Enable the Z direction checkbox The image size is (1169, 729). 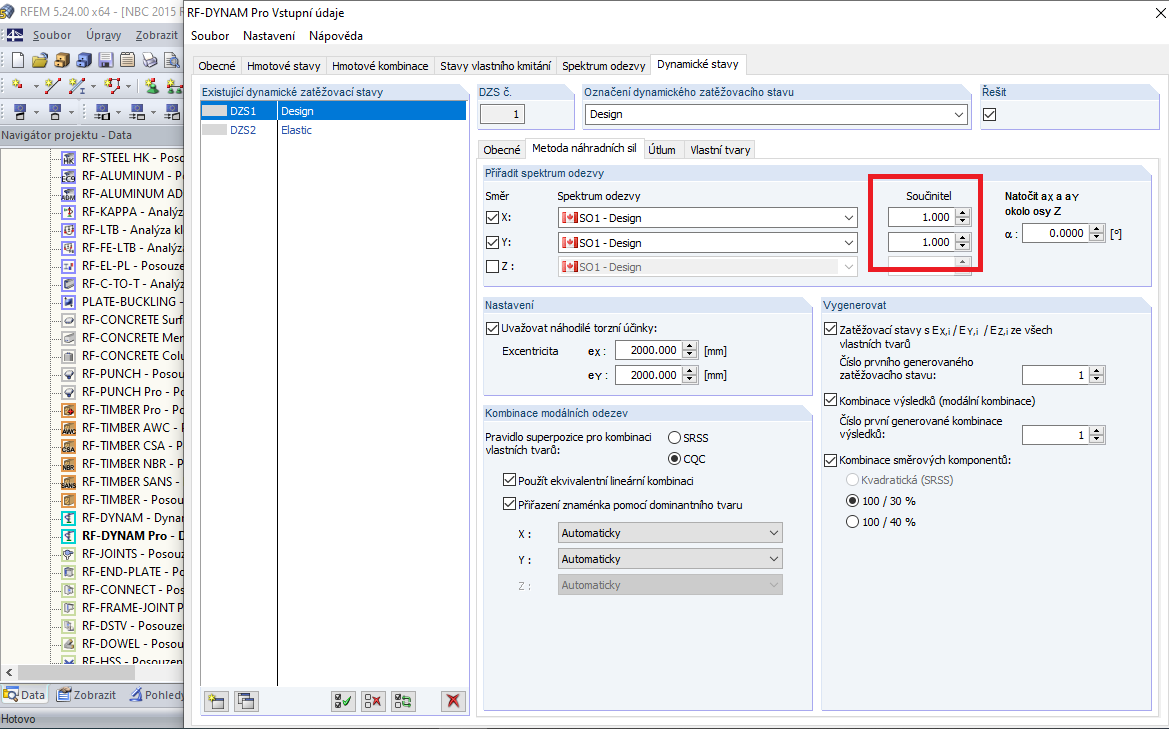pos(492,266)
